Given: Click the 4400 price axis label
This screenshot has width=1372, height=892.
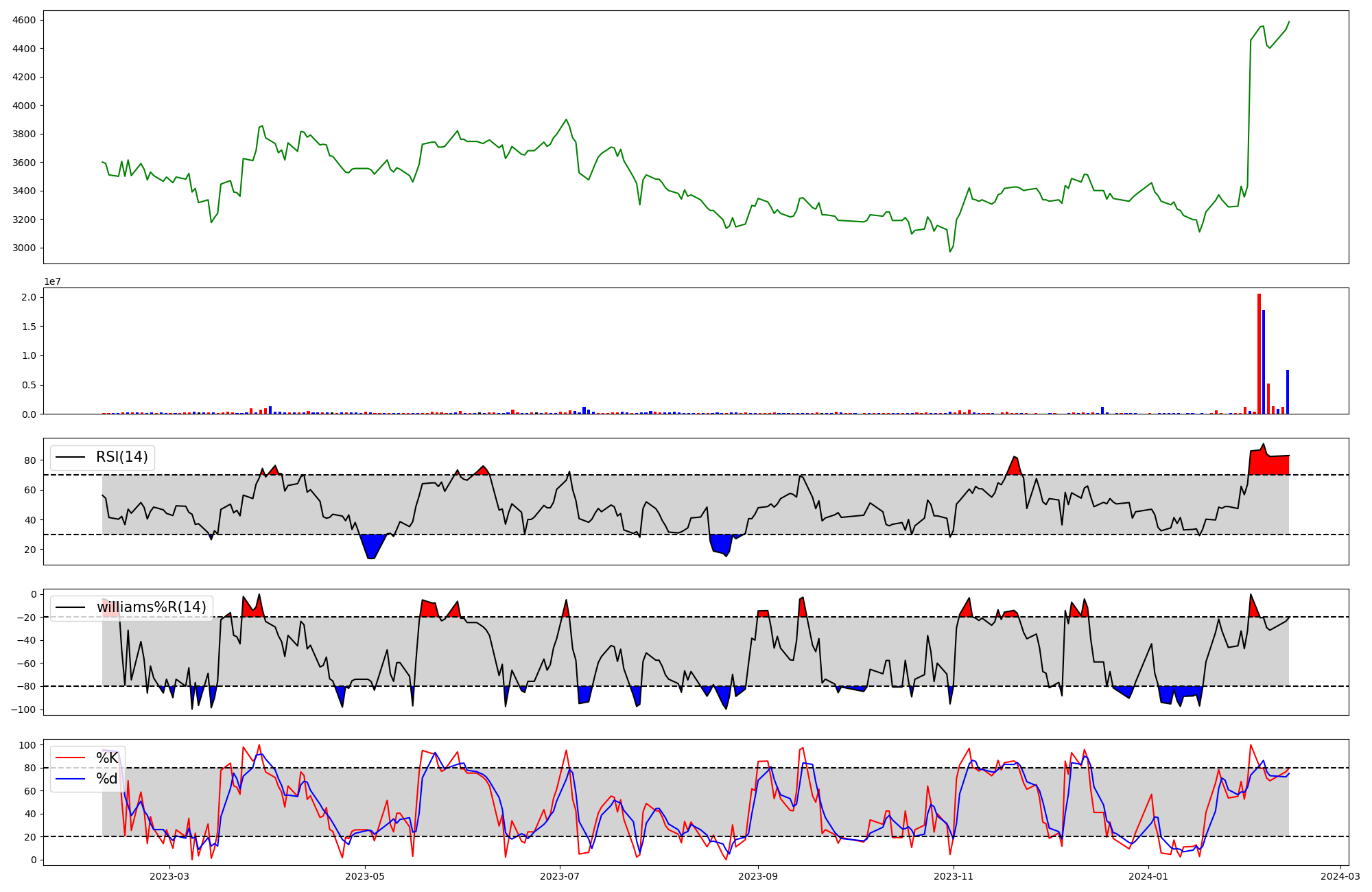Looking at the screenshot, I should point(25,49).
